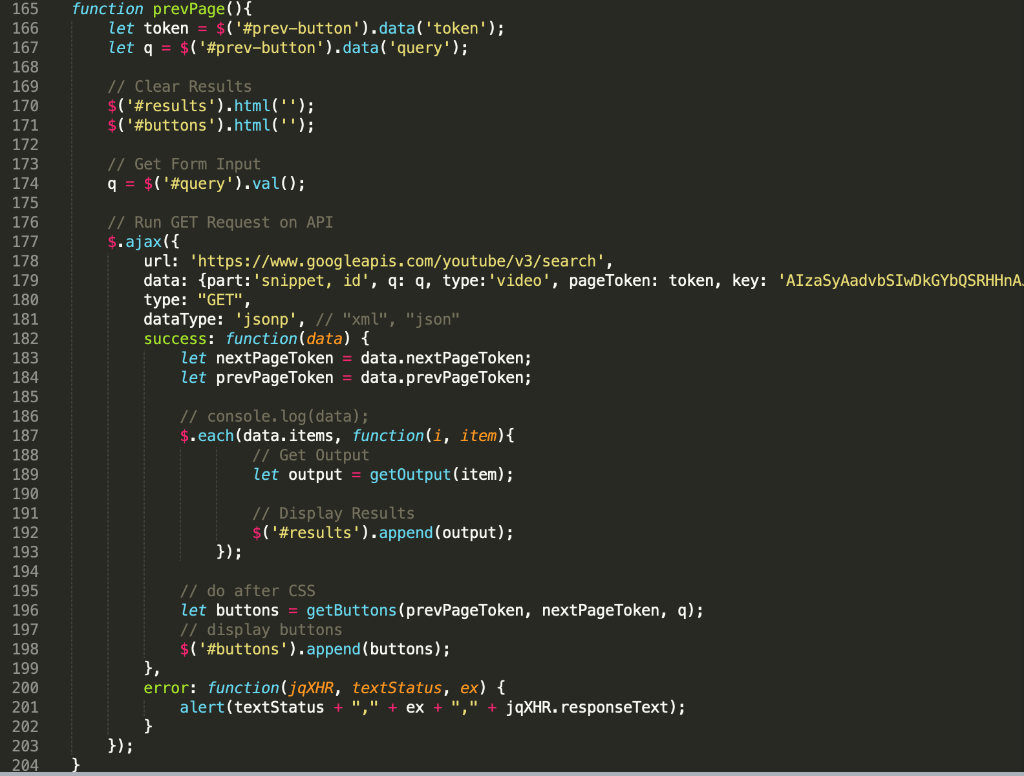Click the prevPage function name on line 165

click(188, 9)
